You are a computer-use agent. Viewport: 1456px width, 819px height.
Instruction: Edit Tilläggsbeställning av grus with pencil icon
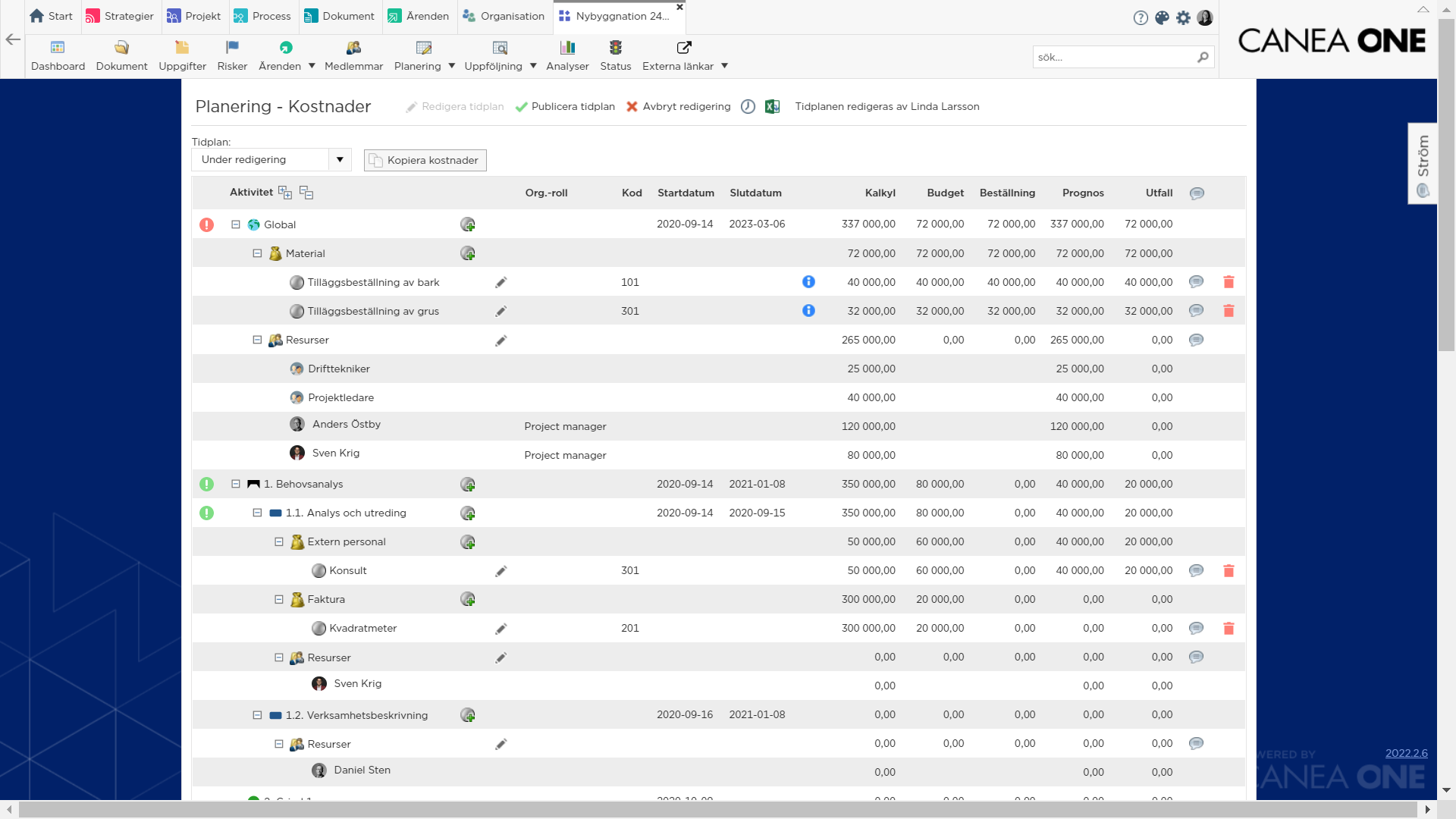[x=500, y=312]
